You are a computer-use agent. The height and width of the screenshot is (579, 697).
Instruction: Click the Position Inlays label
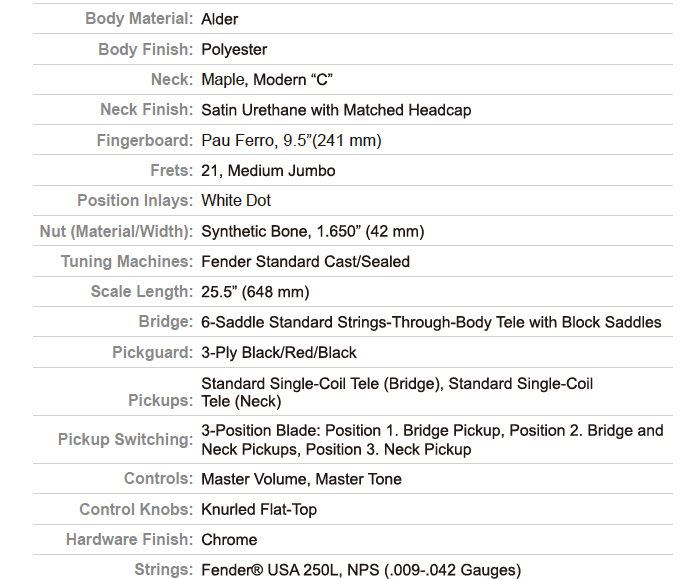pos(135,200)
